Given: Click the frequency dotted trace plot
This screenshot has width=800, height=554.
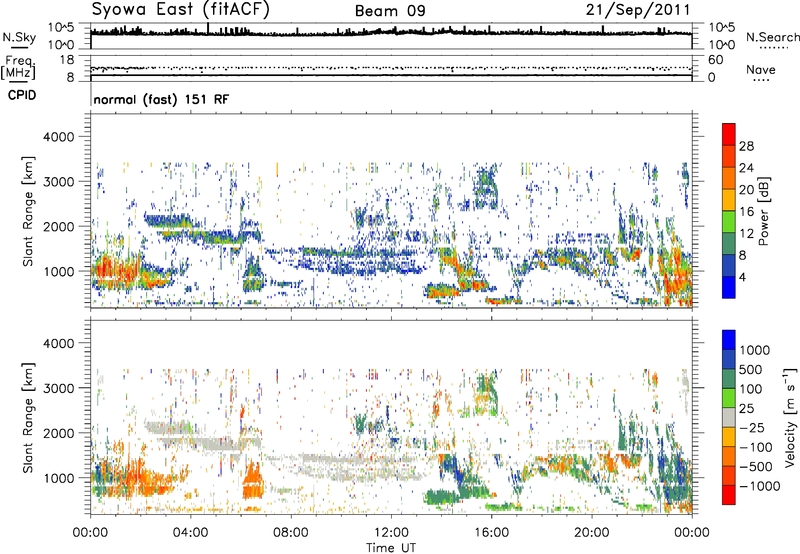Looking at the screenshot, I should (391, 68).
